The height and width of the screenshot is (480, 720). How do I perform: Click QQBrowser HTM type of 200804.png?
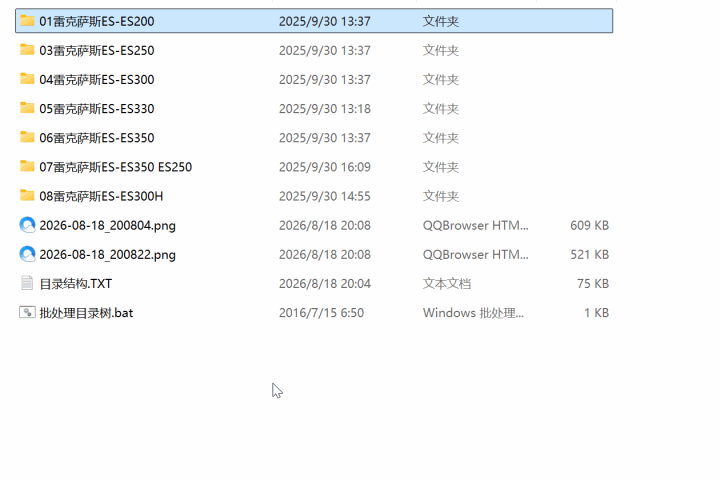pyautogui.click(x=476, y=226)
